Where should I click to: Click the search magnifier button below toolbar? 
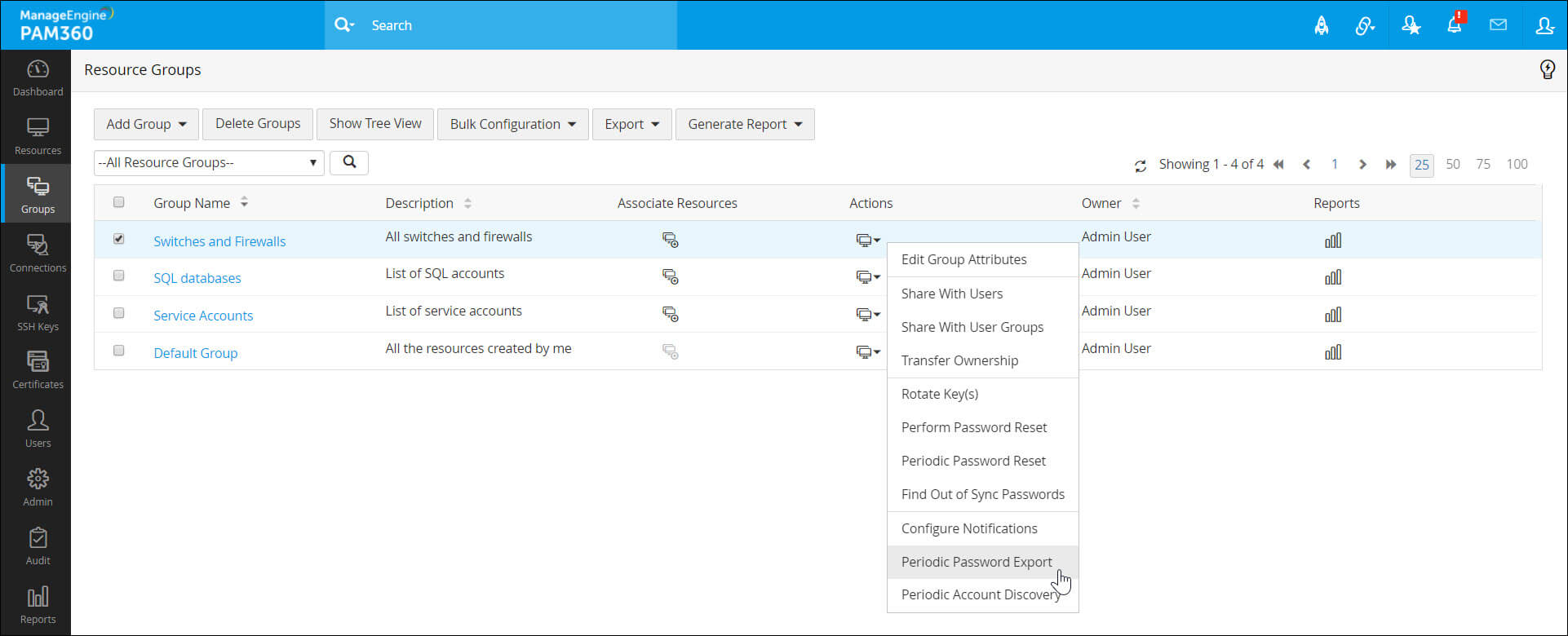[349, 162]
